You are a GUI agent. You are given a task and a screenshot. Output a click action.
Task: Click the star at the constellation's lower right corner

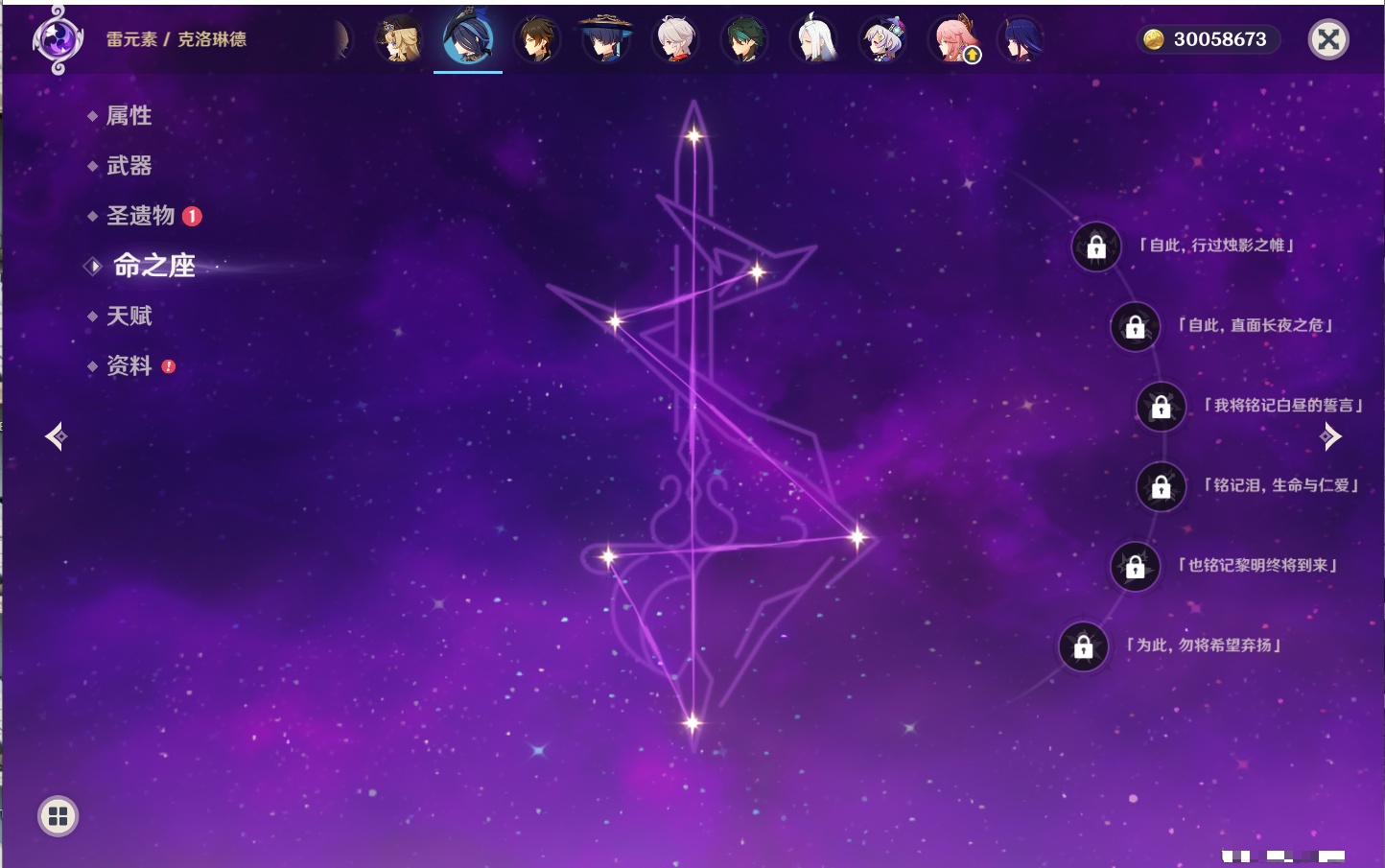tap(857, 537)
